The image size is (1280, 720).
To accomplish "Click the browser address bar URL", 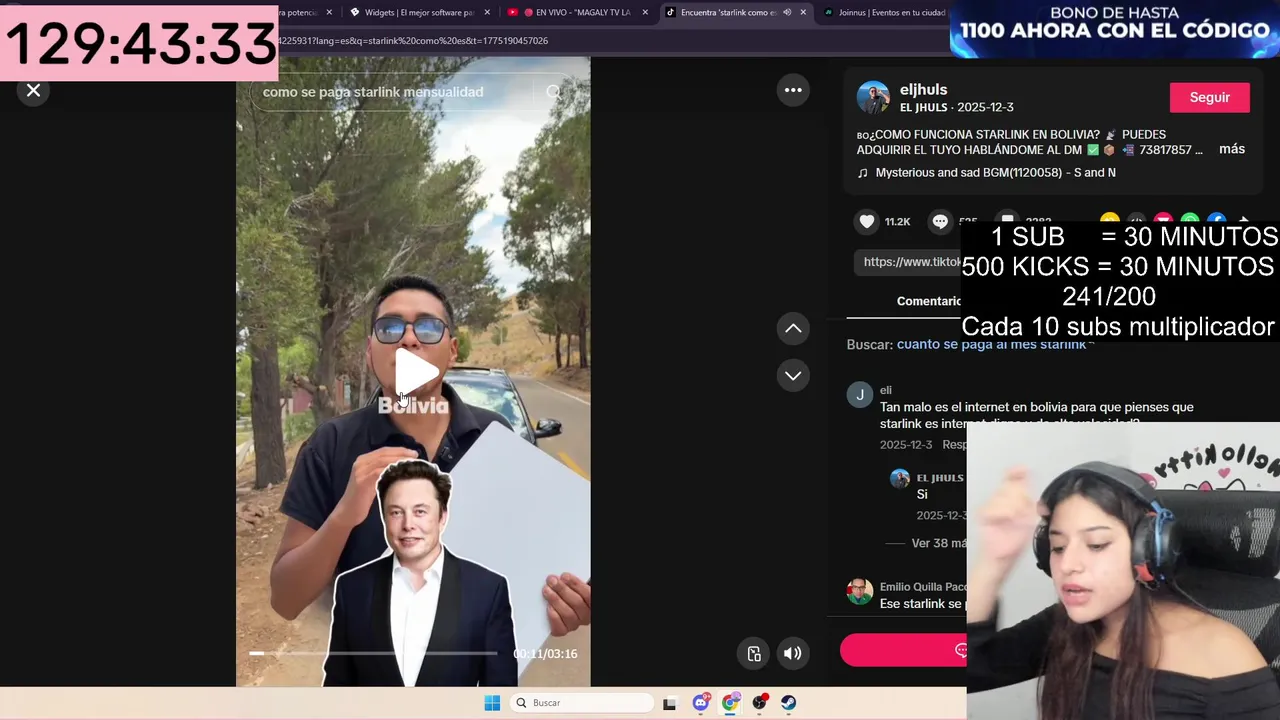I will (412, 41).
